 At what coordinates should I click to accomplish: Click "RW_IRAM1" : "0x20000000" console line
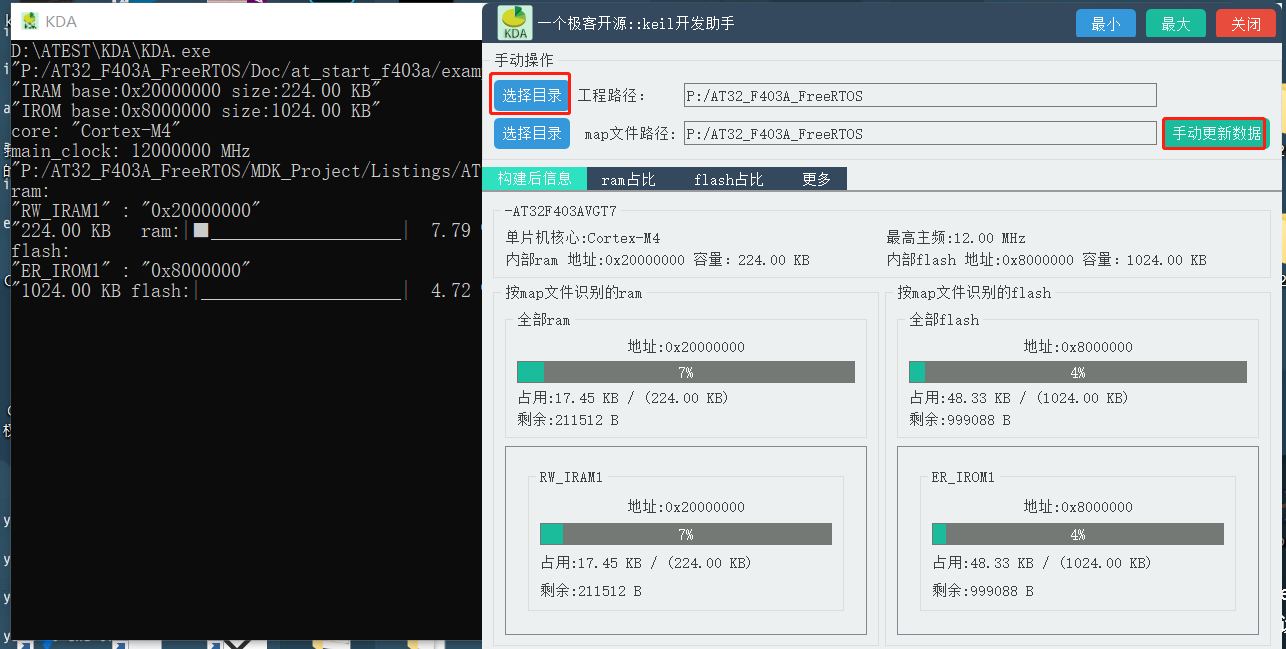136,211
